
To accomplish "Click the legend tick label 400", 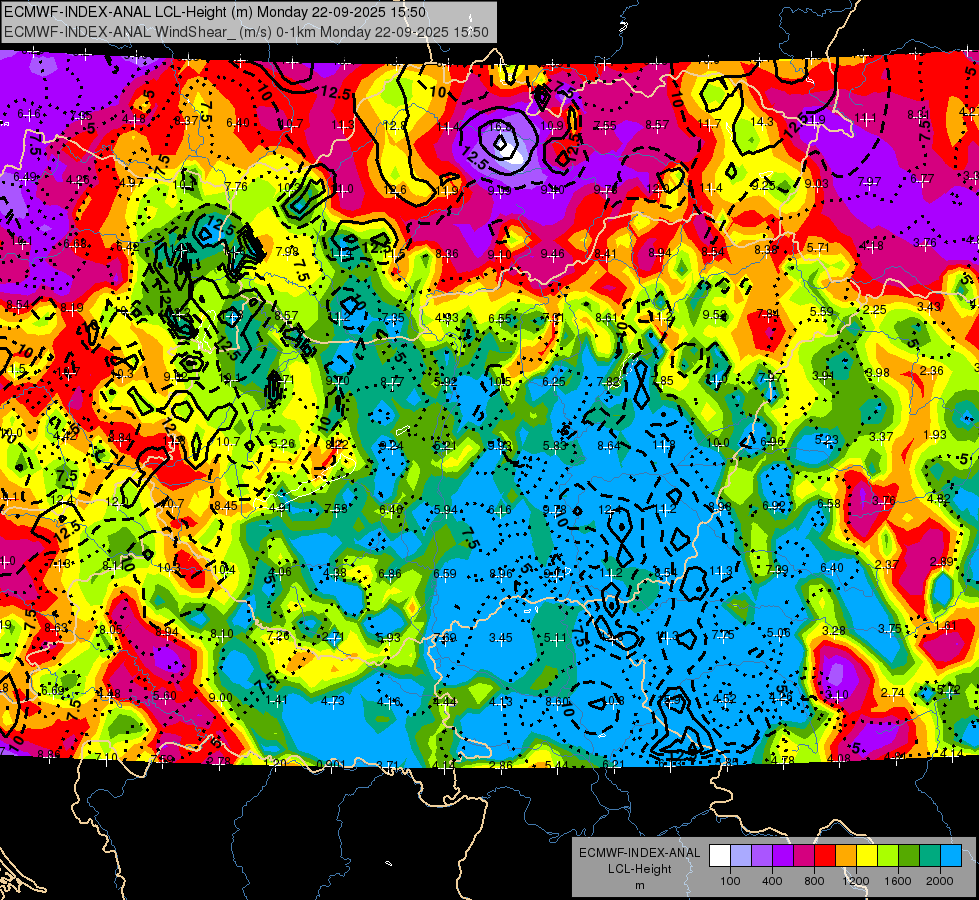I will click(x=772, y=881).
